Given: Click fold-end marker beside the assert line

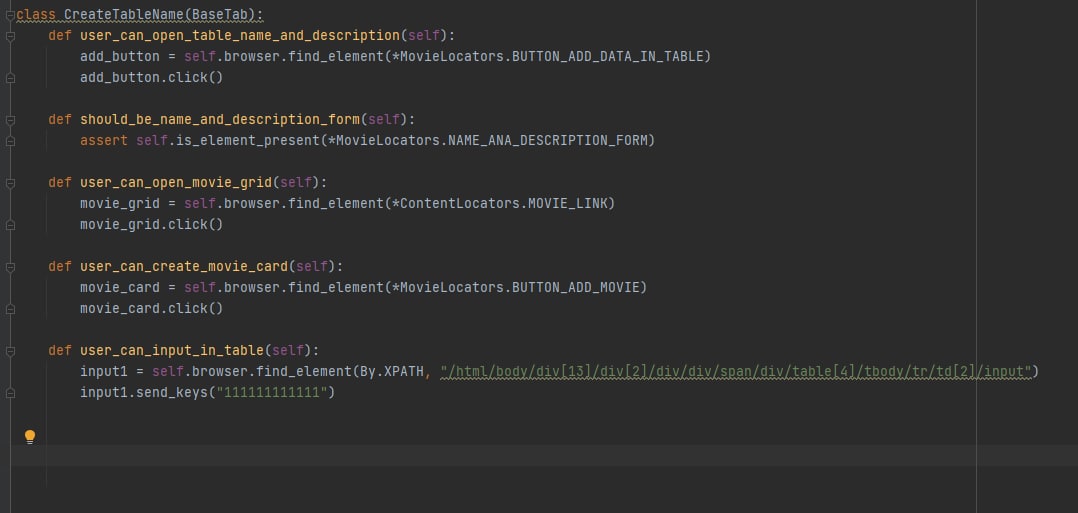Looking at the screenshot, I should pos(10,141).
